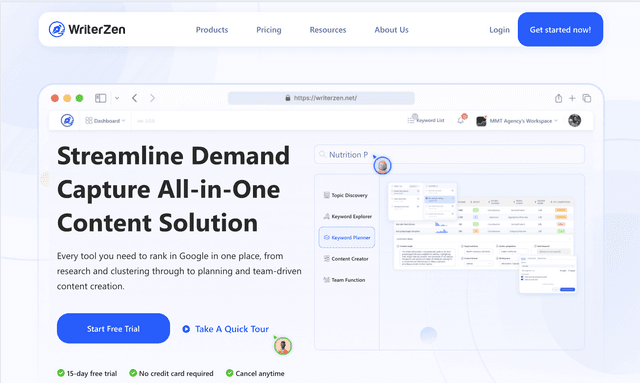This screenshot has height=383, width=640.
Task: Click the Start Free Trial button
Action: (113, 328)
